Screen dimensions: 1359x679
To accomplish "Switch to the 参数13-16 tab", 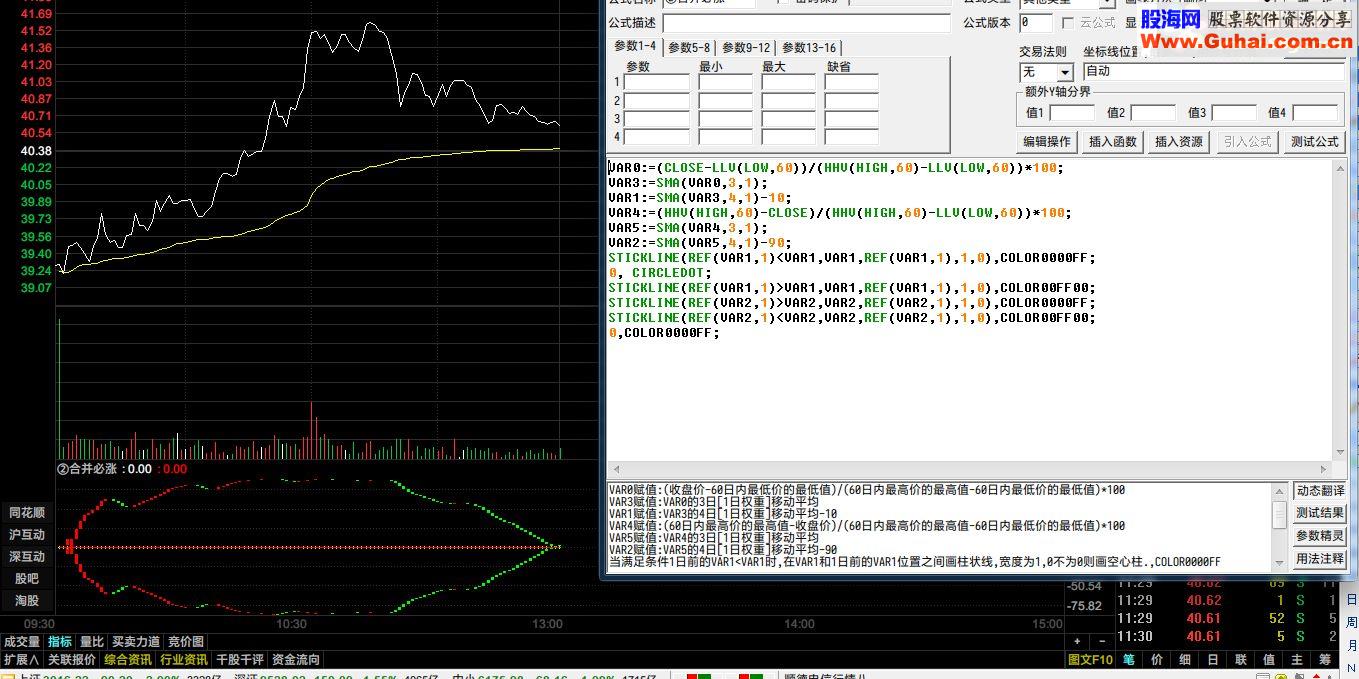I will point(809,48).
